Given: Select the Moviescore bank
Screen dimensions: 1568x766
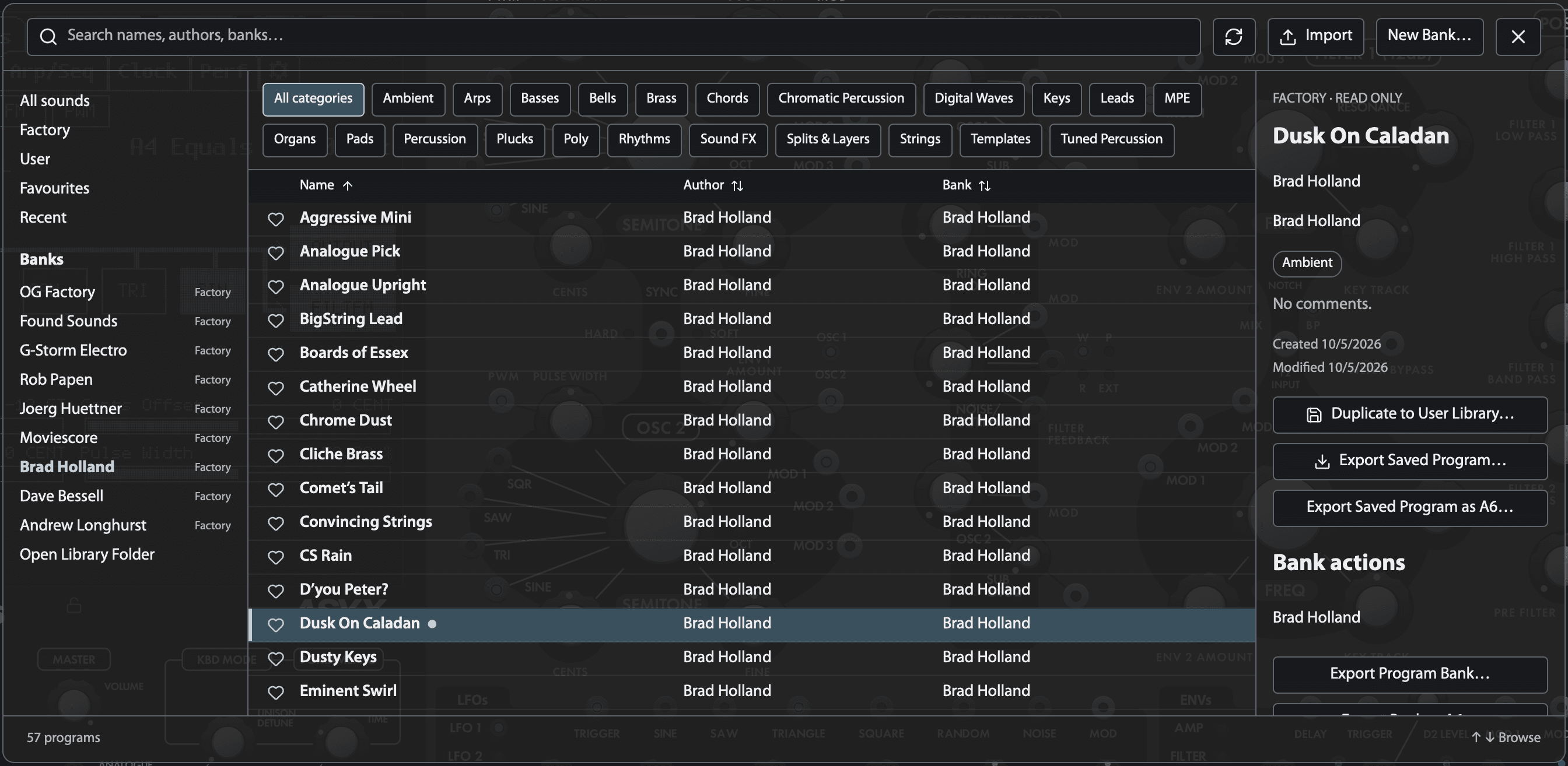Looking at the screenshot, I should click(125, 438).
